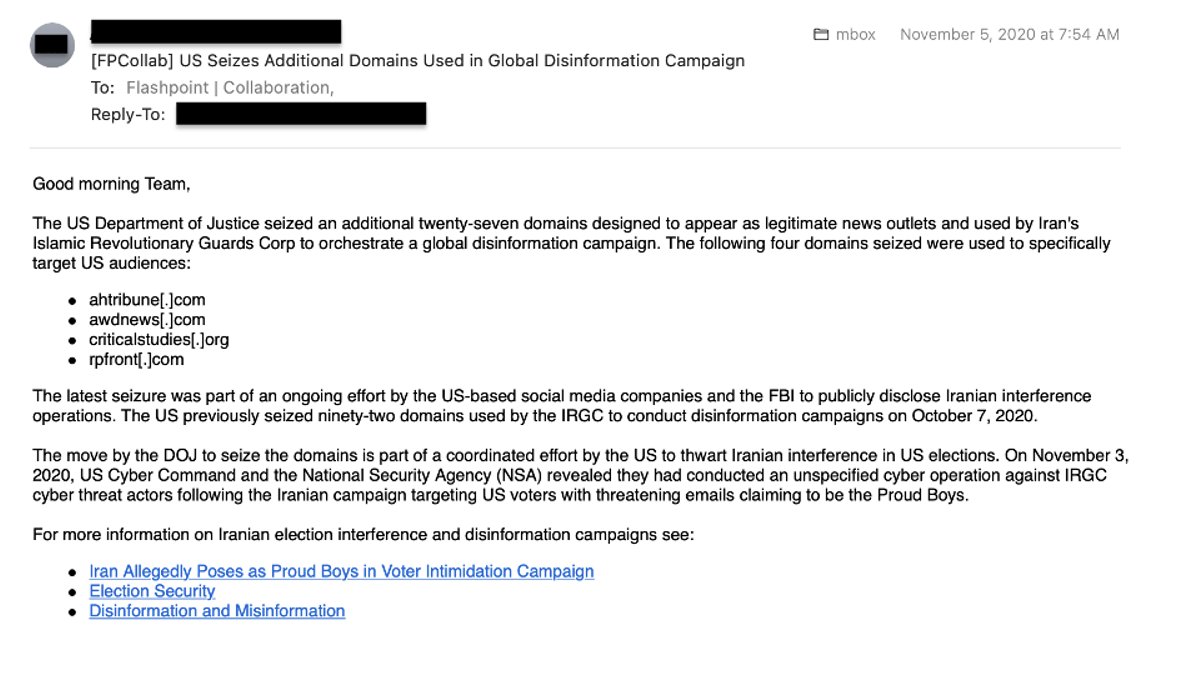Click the "For more information" sentence
1186x690 pixels.
click(x=363, y=535)
